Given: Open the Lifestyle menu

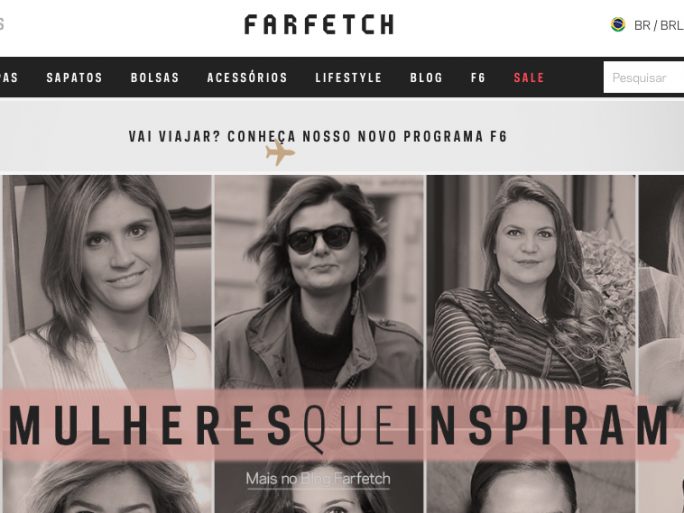Looking at the screenshot, I should pyautogui.click(x=349, y=78).
